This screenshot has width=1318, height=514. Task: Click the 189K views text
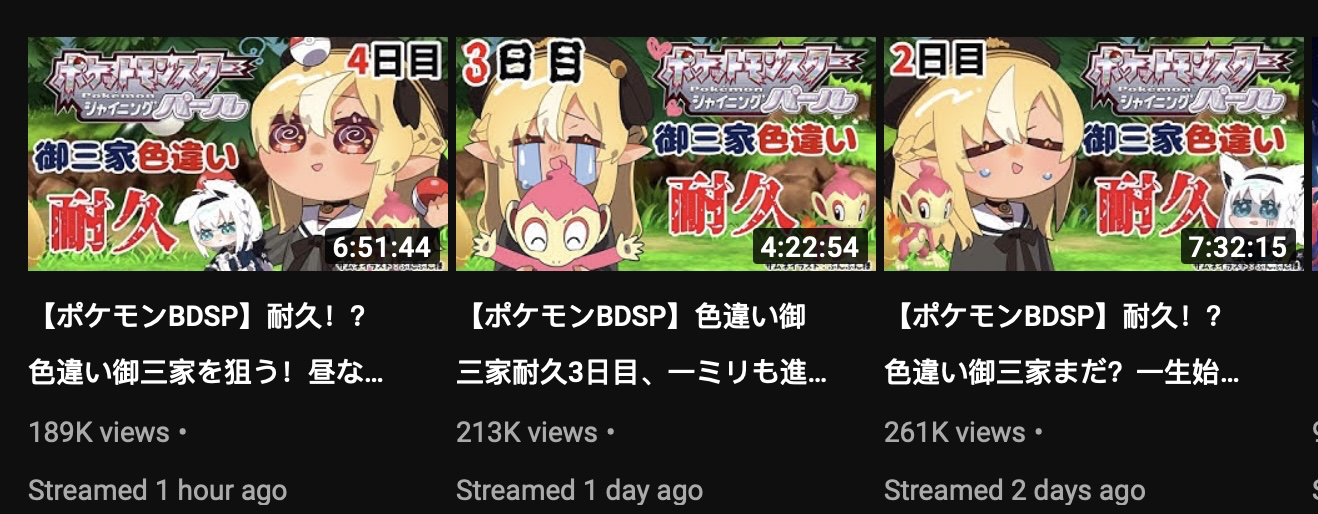coord(99,433)
